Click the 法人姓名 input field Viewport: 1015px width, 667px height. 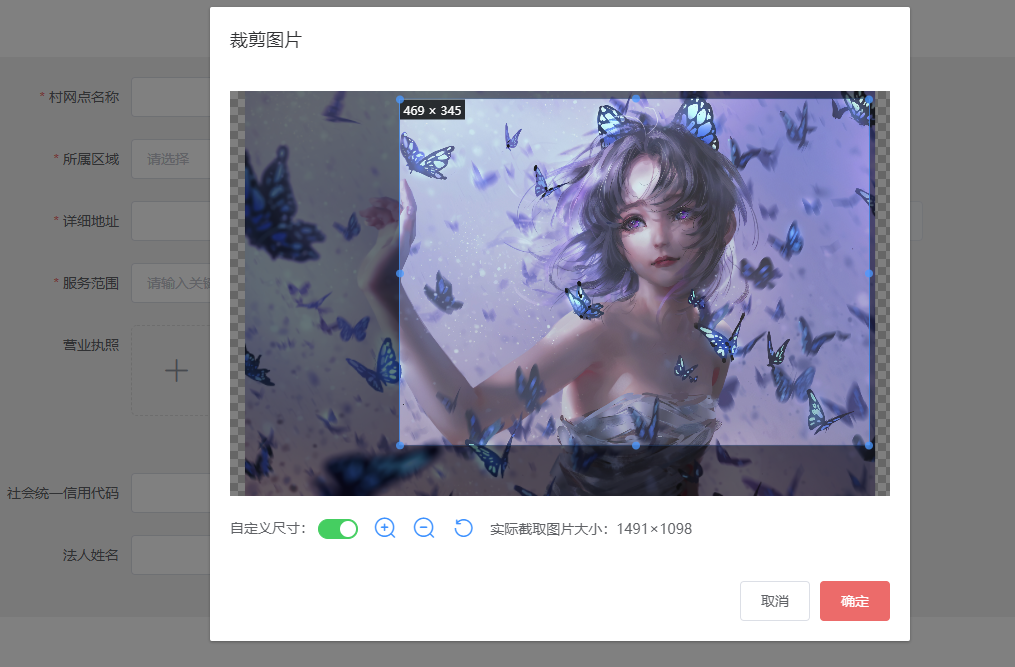(171, 555)
